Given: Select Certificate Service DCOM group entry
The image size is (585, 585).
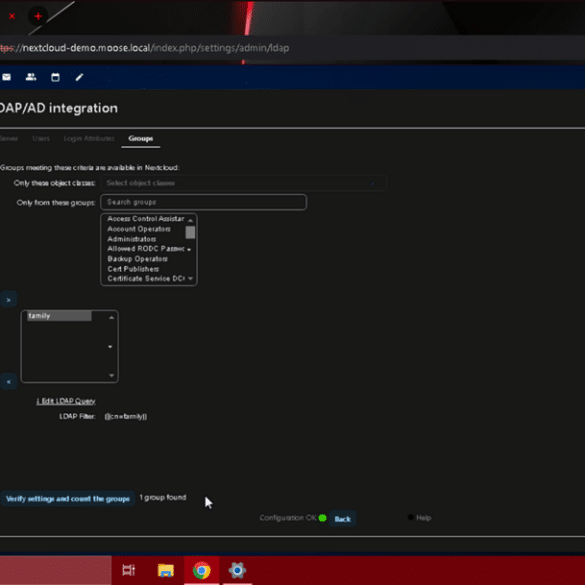Looking at the screenshot, I should click(x=146, y=279).
